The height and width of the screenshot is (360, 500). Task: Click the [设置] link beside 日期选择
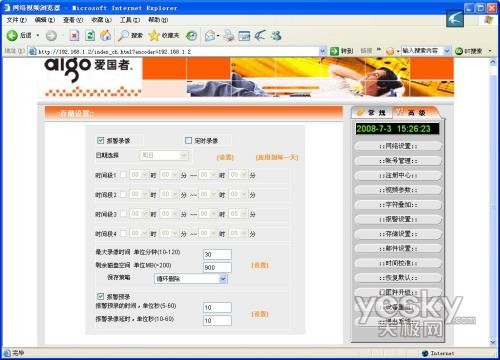(x=225, y=157)
